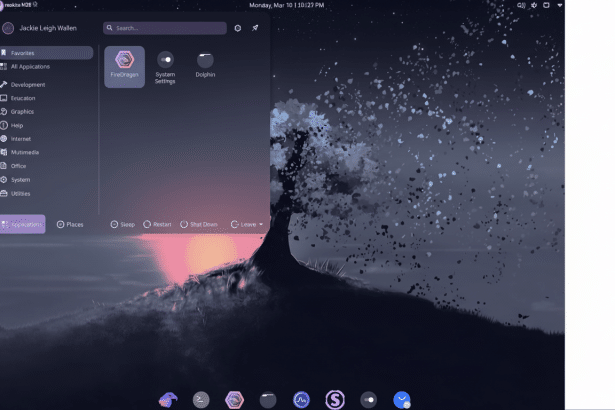
Task: Open the Development category
Action: pyautogui.click(x=46, y=85)
